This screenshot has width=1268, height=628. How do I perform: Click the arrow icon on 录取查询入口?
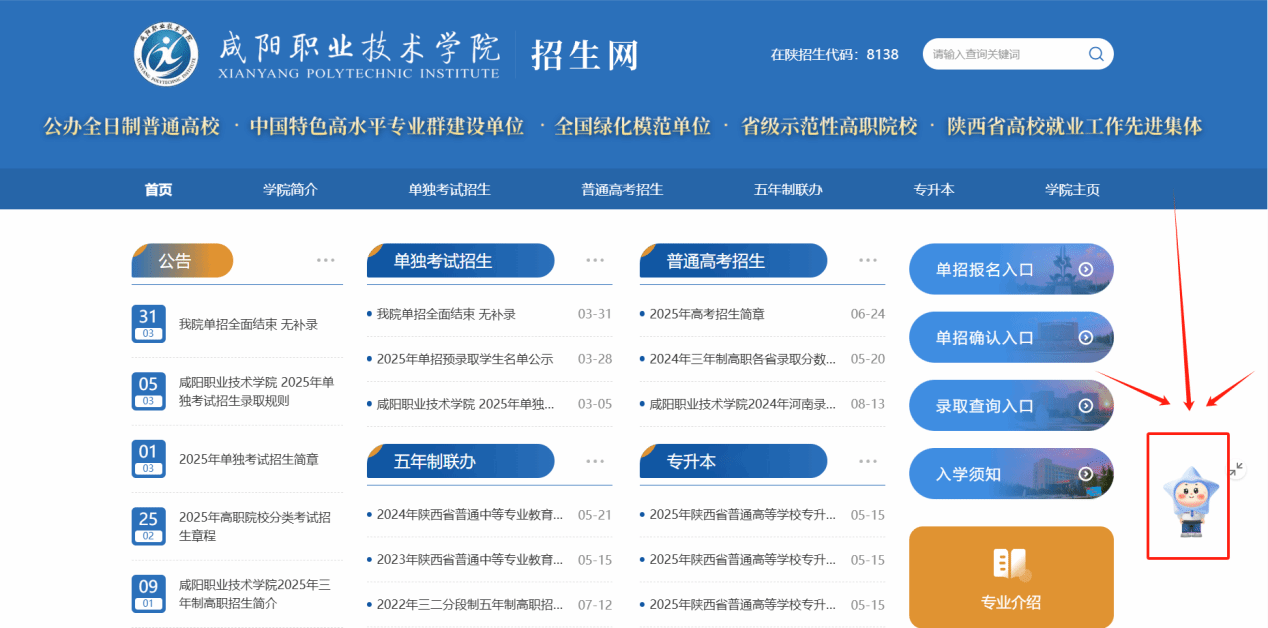point(1085,406)
